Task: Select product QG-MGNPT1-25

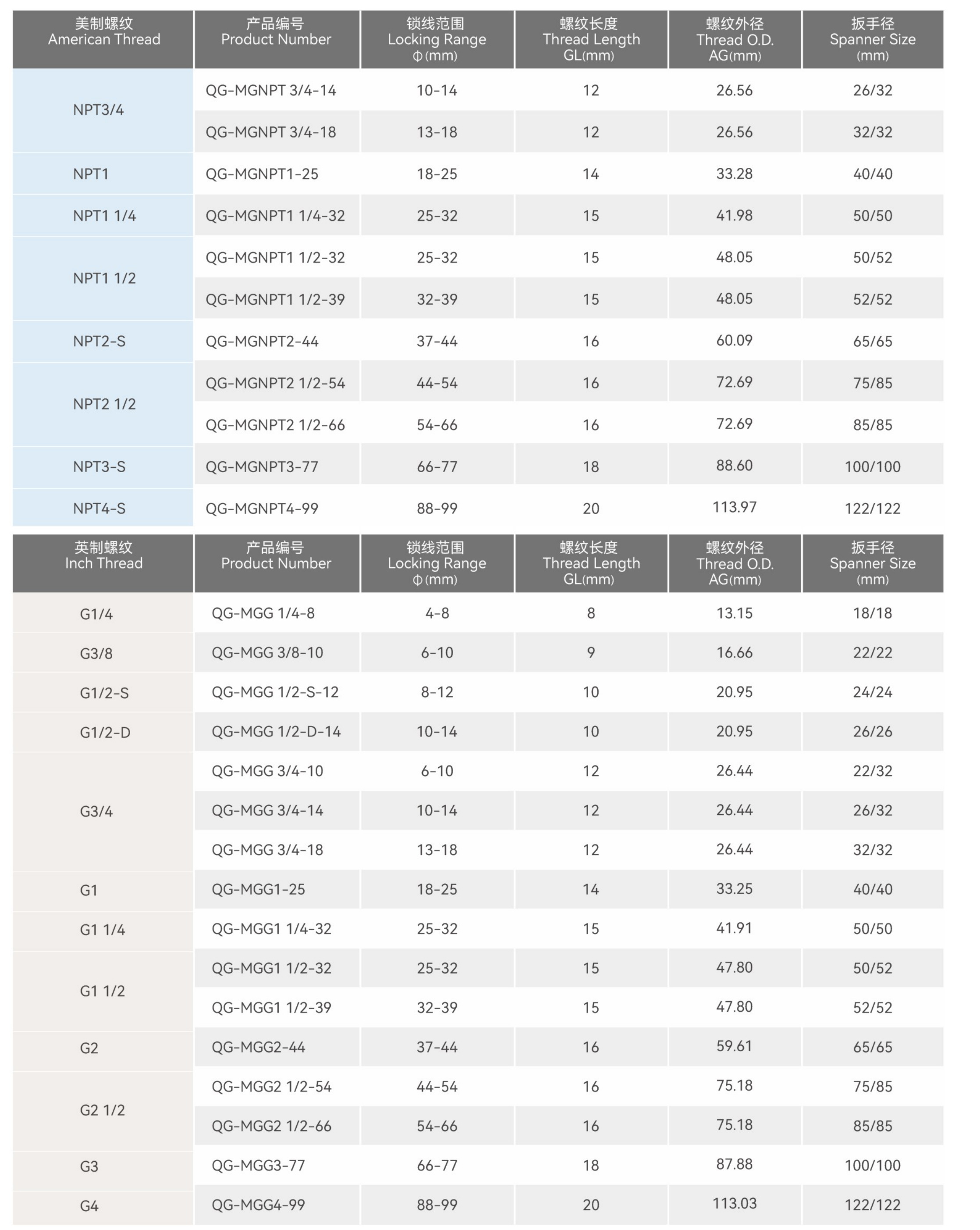Action: (x=262, y=174)
